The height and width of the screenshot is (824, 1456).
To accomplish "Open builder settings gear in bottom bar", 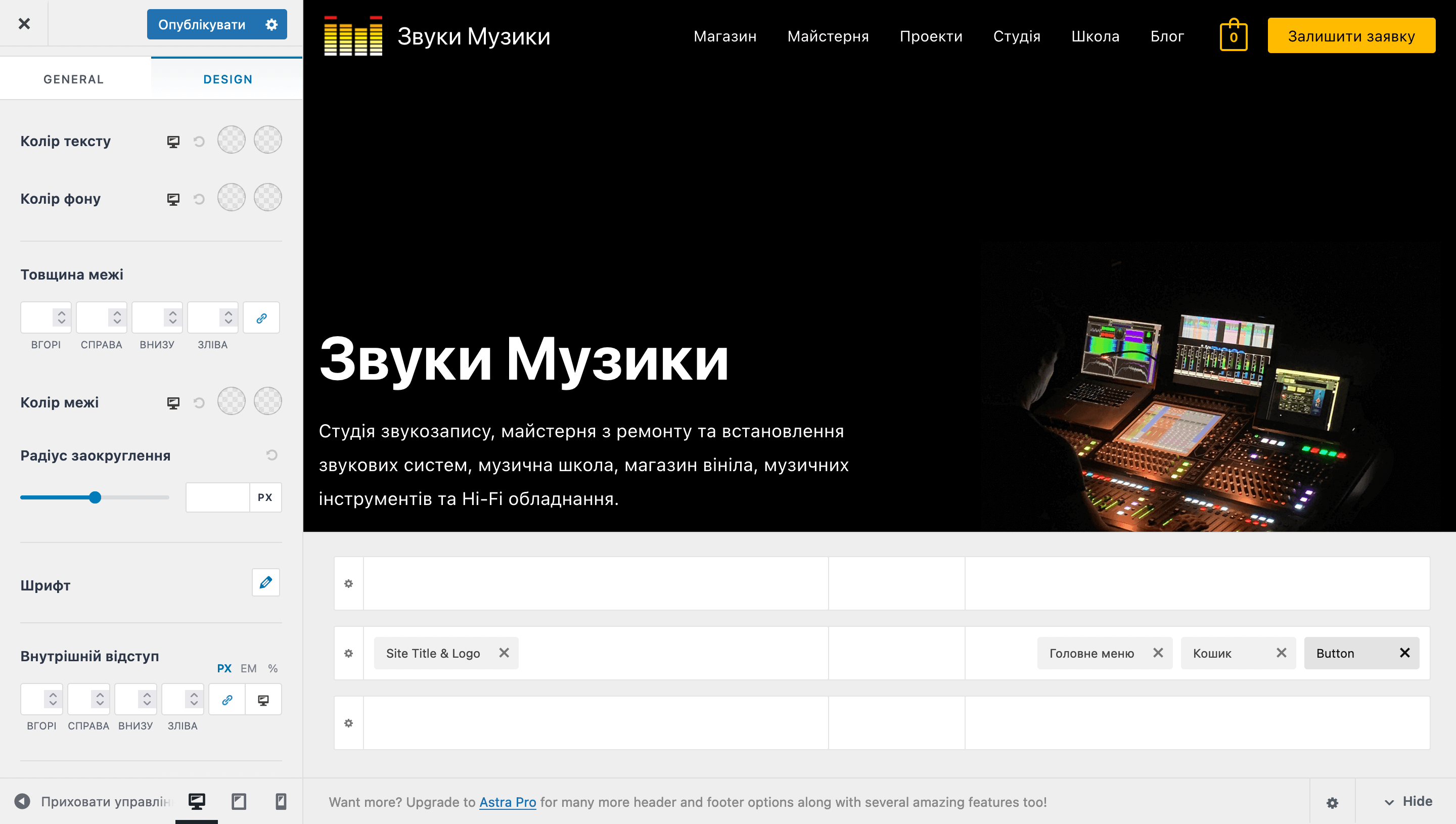I will point(1333,802).
